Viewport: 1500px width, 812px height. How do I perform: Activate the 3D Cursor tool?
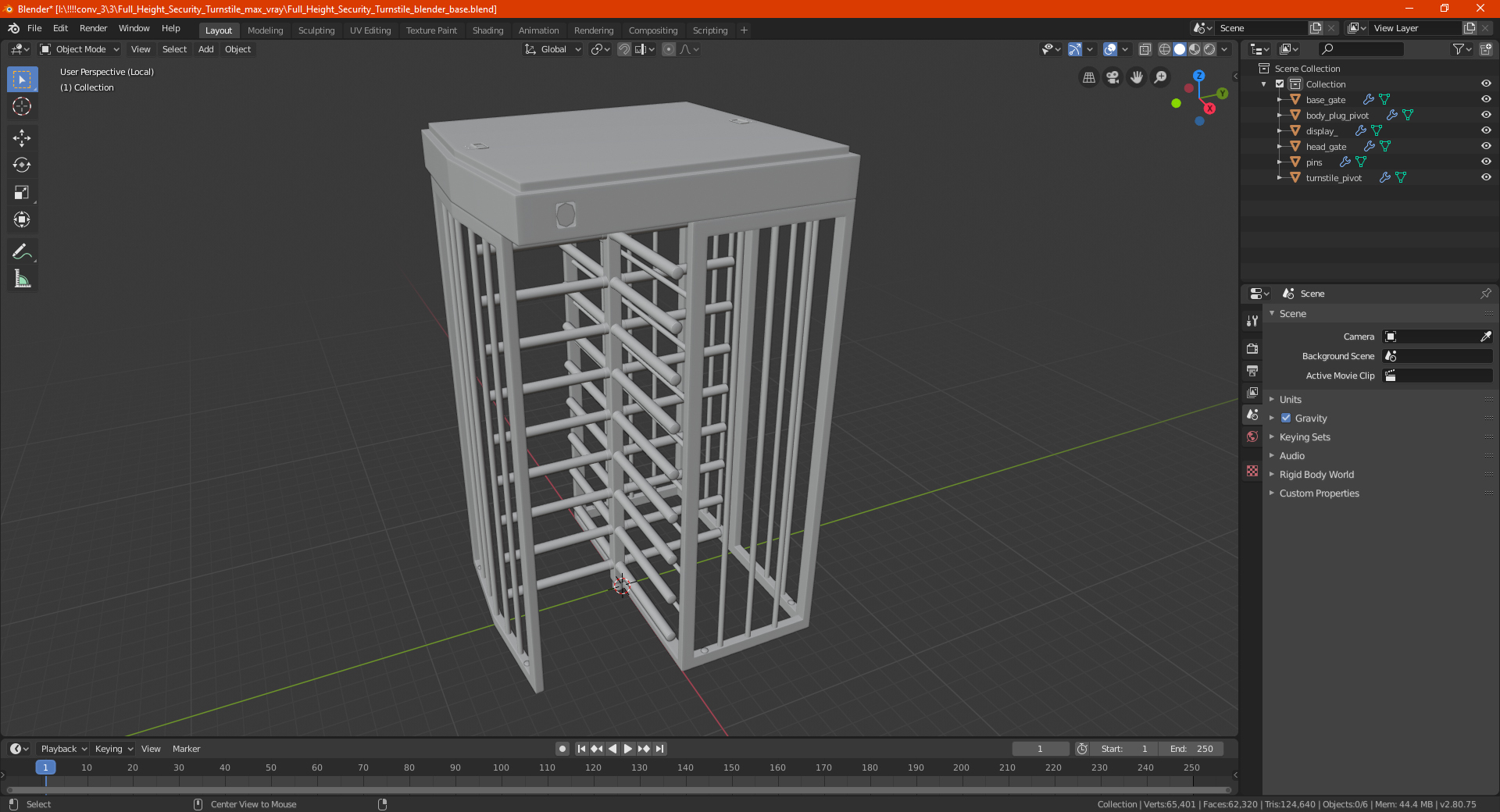point(22,106)
